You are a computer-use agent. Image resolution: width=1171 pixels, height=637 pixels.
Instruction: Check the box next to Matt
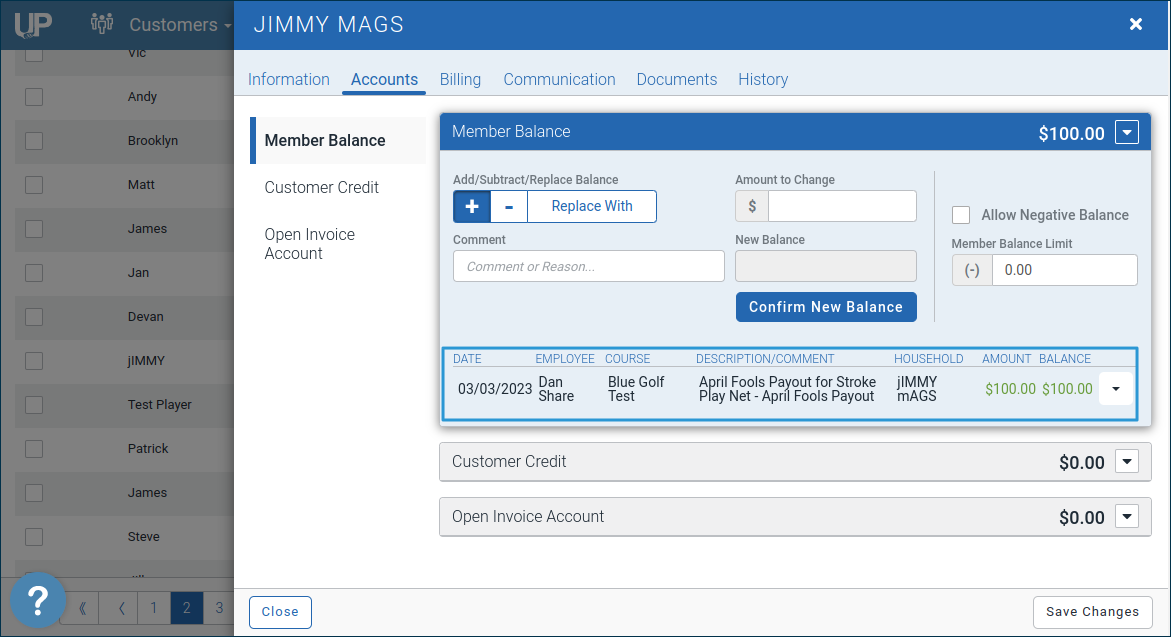[34, 185]
